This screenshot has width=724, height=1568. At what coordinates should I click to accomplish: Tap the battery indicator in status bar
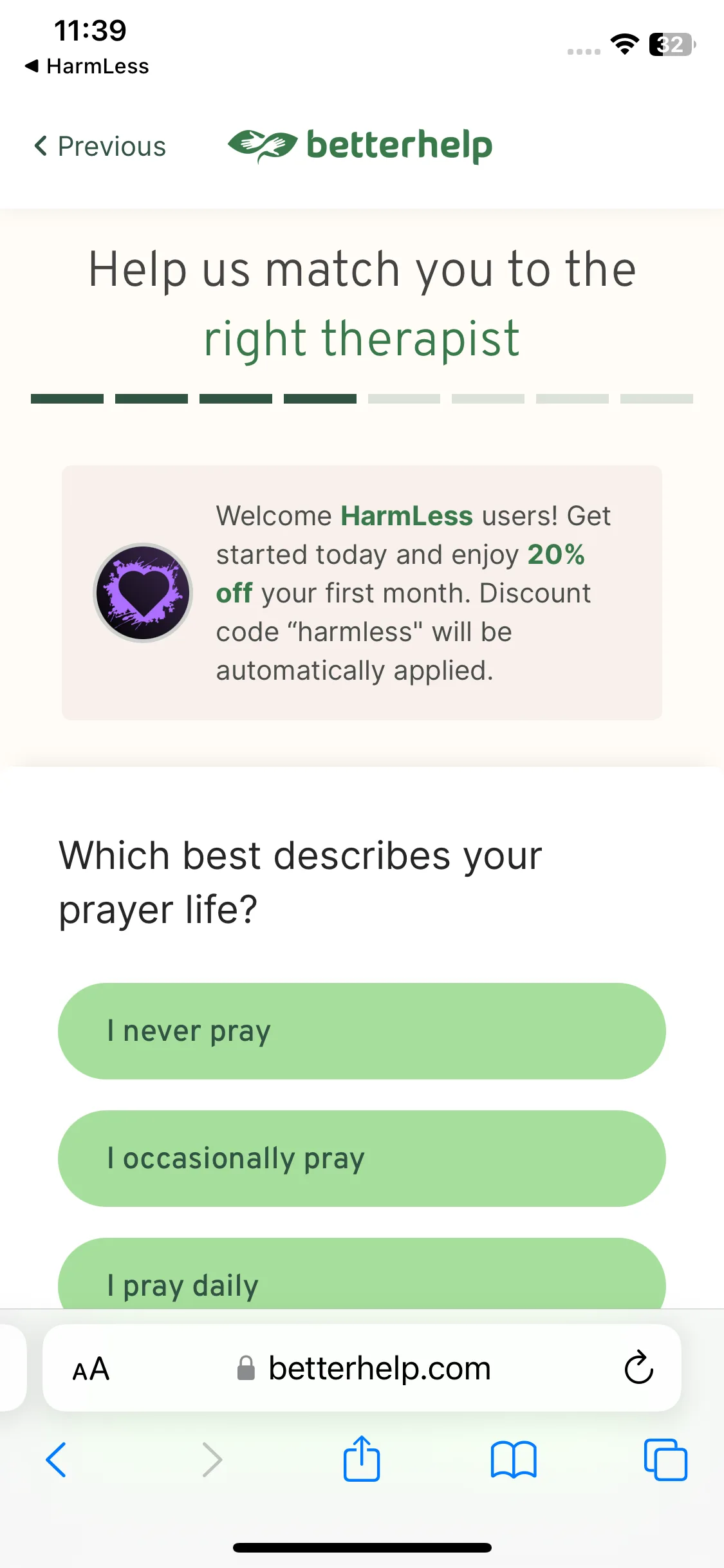[672, 44]
